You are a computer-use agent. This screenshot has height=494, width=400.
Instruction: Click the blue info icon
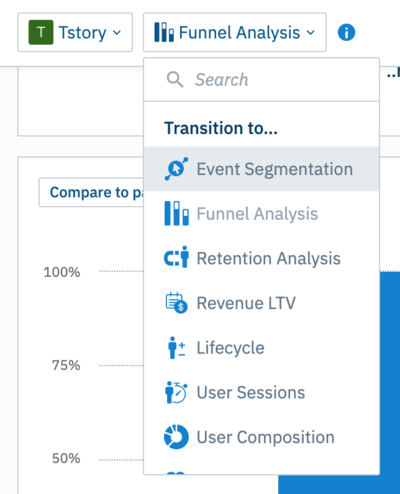point(346,32)
